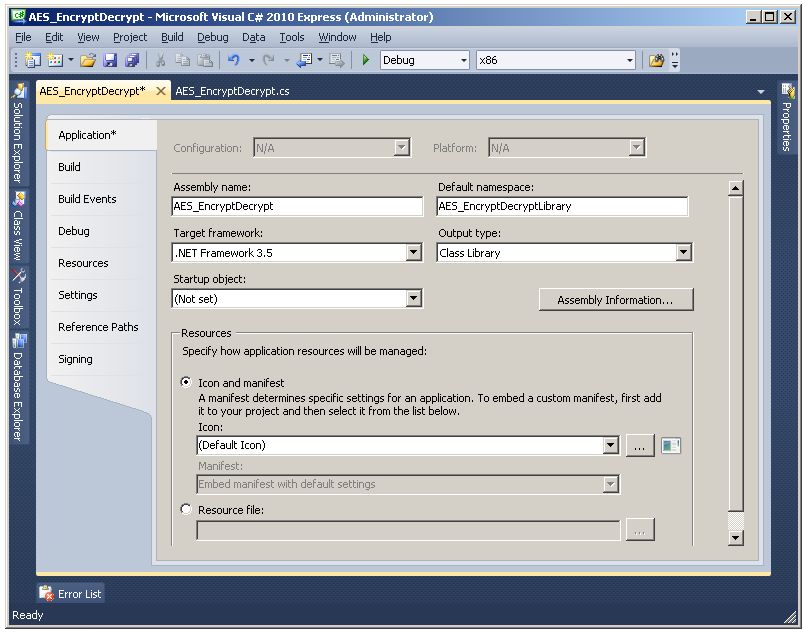Select the Resource file radio button
Screen dimensions: 803x632
tap(186, 509)
